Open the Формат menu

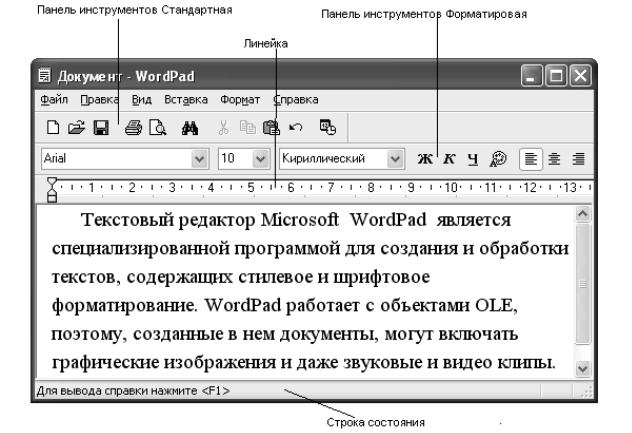tap(240, 100)
